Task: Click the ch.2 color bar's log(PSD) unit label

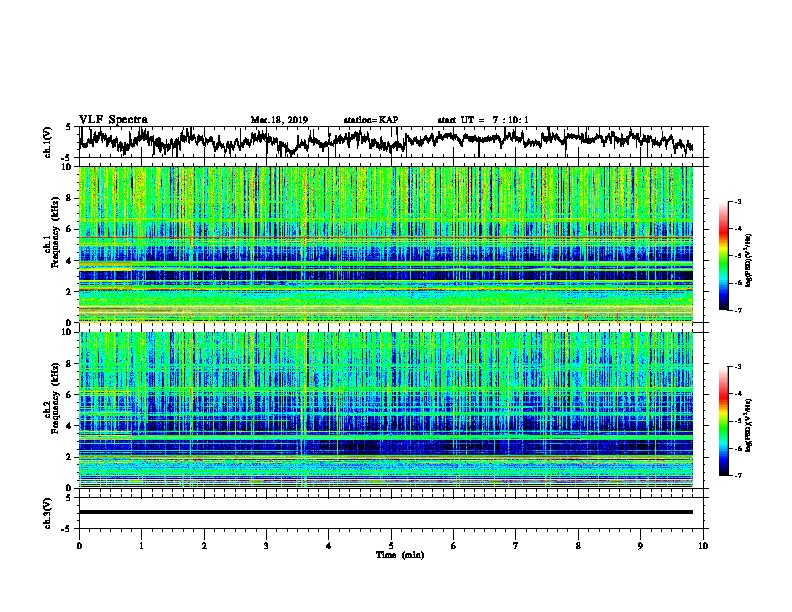Action: (x=749, y=425)
